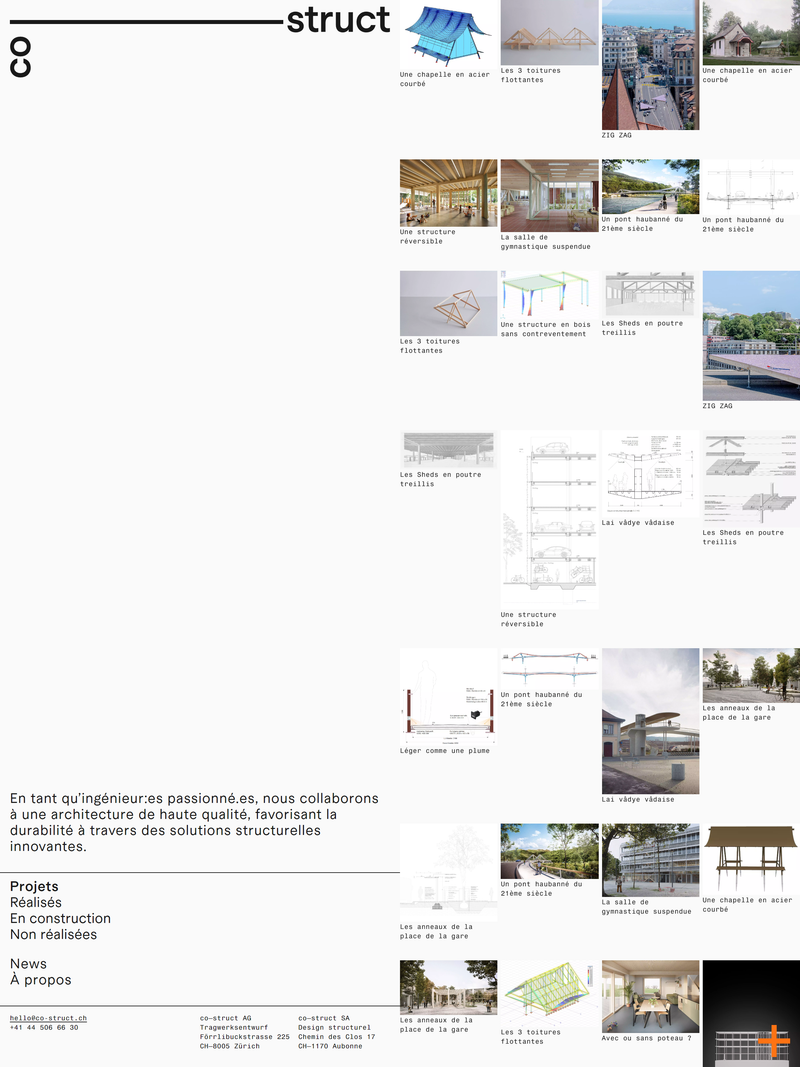Filter projects by Réalisés
The width and height of the screenshot is (800, 1067).
point(35,902)
